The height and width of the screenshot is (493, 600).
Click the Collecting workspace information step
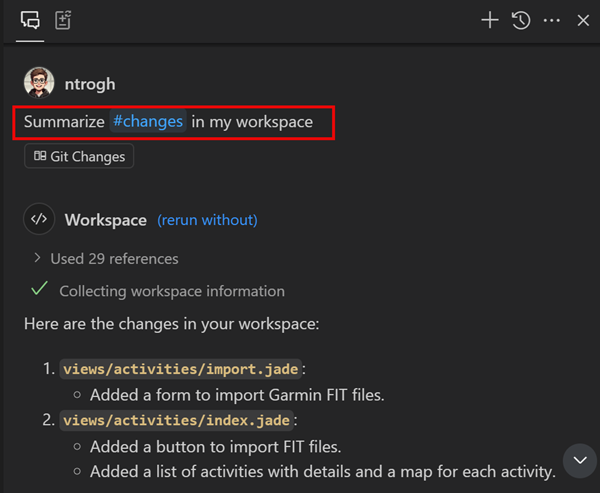pyautogui.click(x=172, y=291)
